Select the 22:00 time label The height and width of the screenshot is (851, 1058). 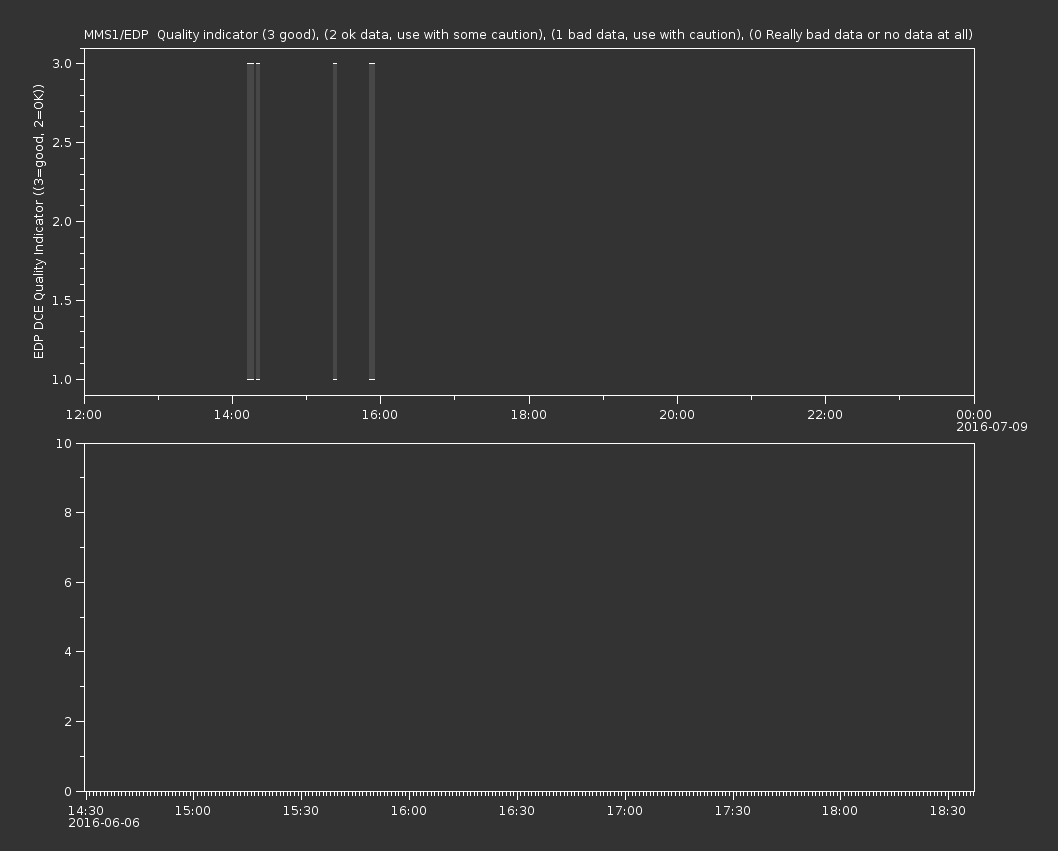pyautogui.click(x=825, y=414)
